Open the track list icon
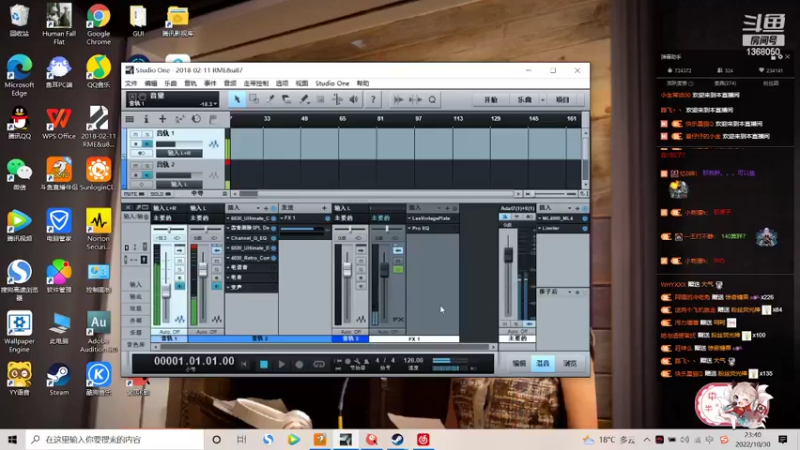This screenshot has height=450, width=800. (x=130, y=119)
